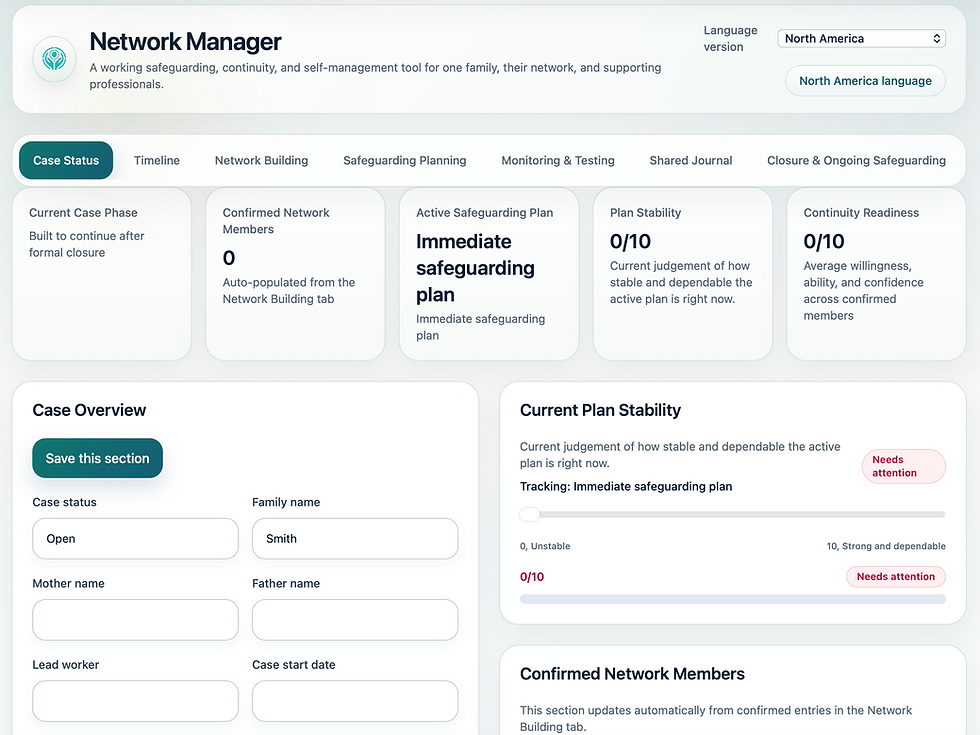Click the Family name field containing Smith
This screenshot has width=980, height=735.
click(355, 538)
